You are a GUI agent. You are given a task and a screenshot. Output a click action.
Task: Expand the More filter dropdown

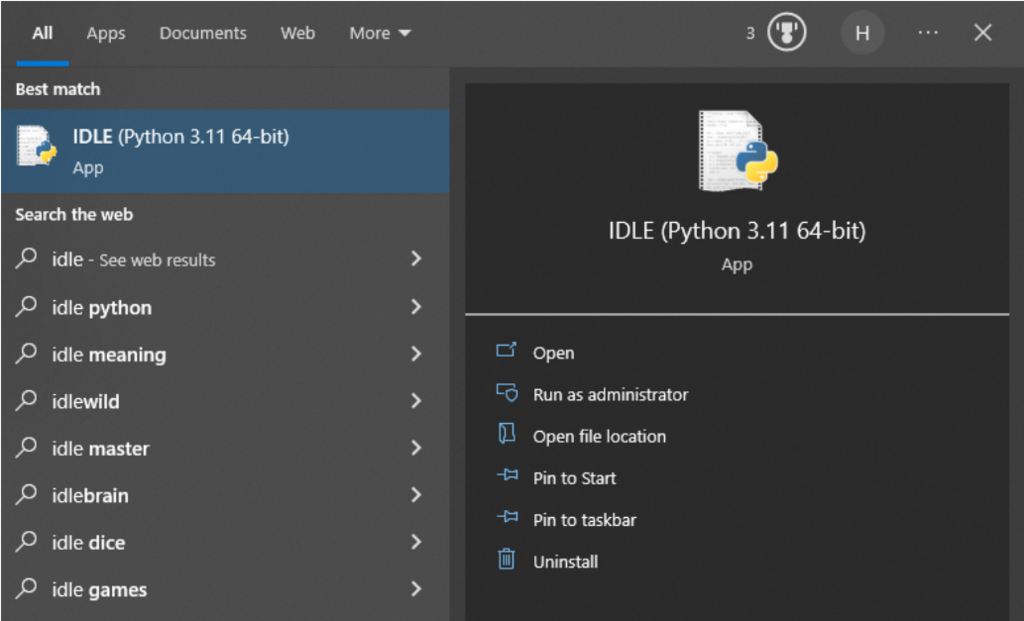pos(380,33)
